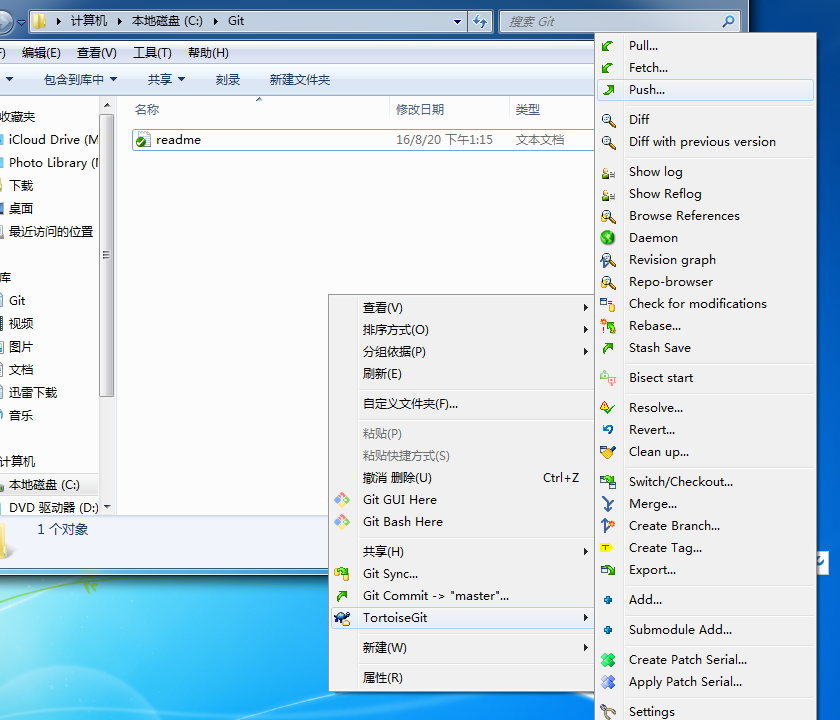Viewport: 840px width, 720px height.
Task: Click navigation pane scroll down arrow
Action: [107, 507]
